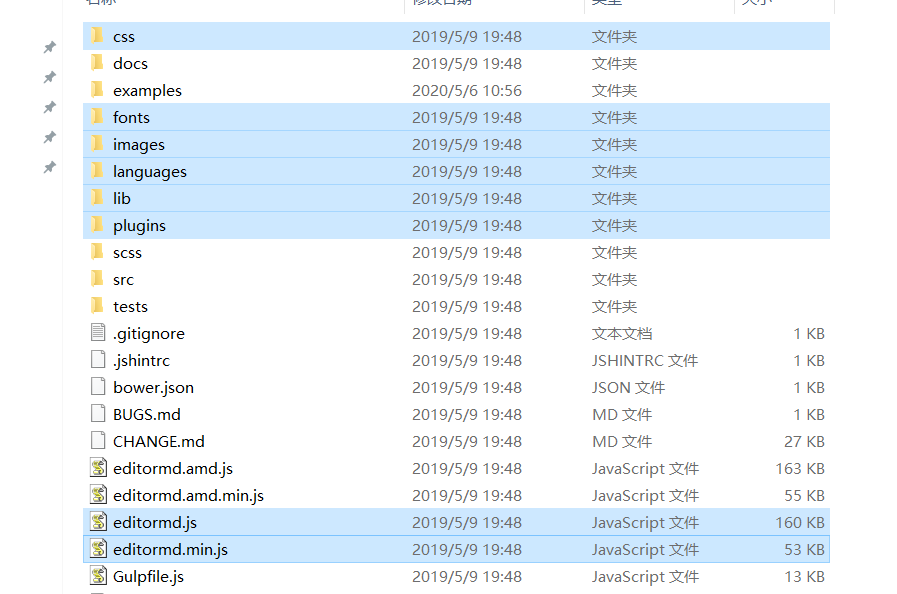The width and height of the screenshot is (897, 594).
Task: Click the src folder icon
Action: coord(98,278)
